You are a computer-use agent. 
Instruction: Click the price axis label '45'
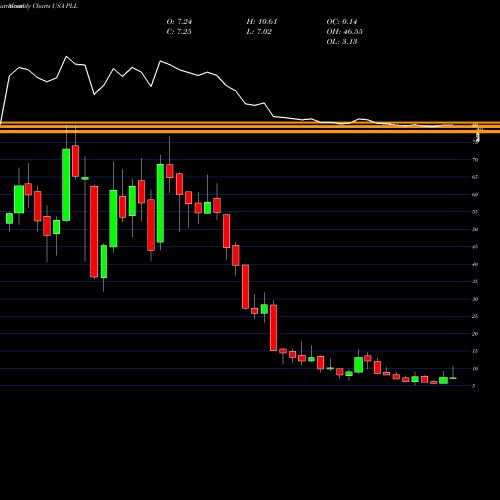coord(475,247)
